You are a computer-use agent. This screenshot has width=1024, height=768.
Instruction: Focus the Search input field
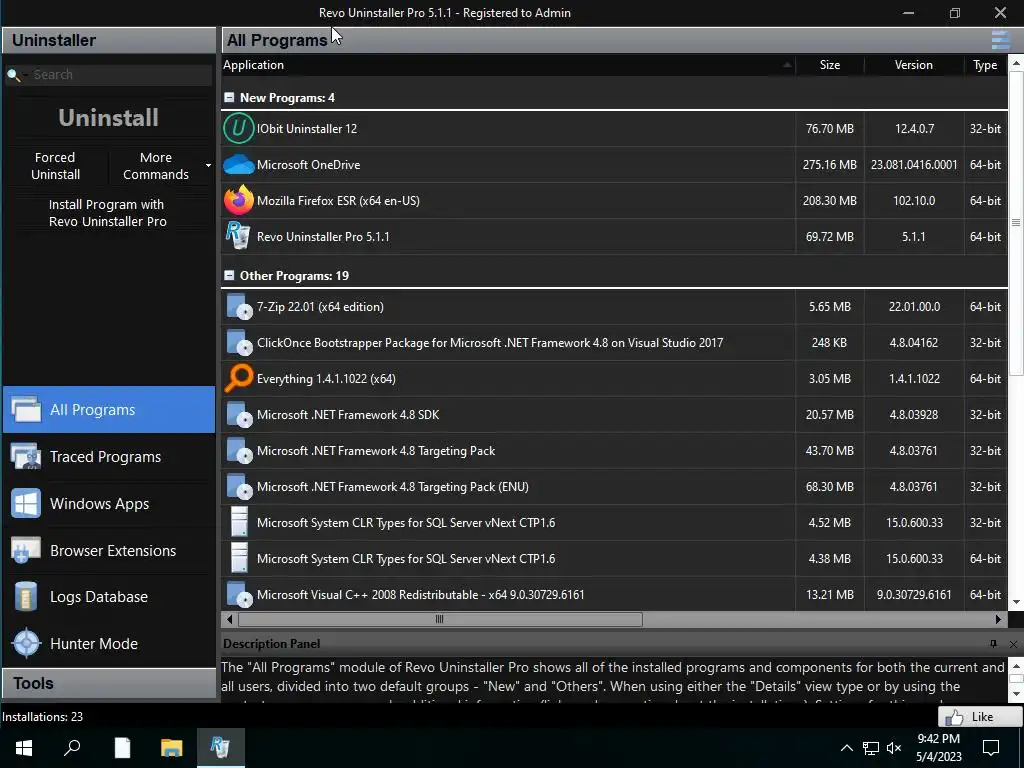coord(121,74)
